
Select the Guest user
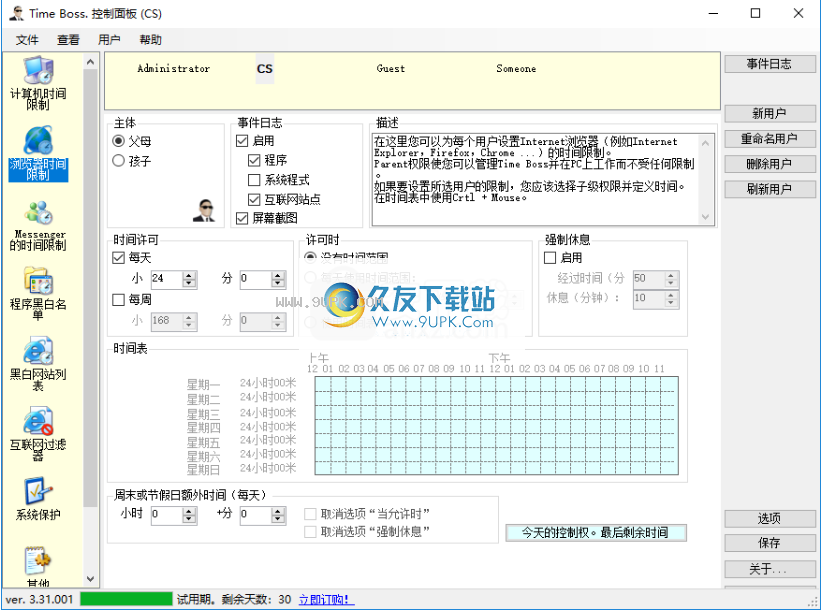tap(390, 69)
